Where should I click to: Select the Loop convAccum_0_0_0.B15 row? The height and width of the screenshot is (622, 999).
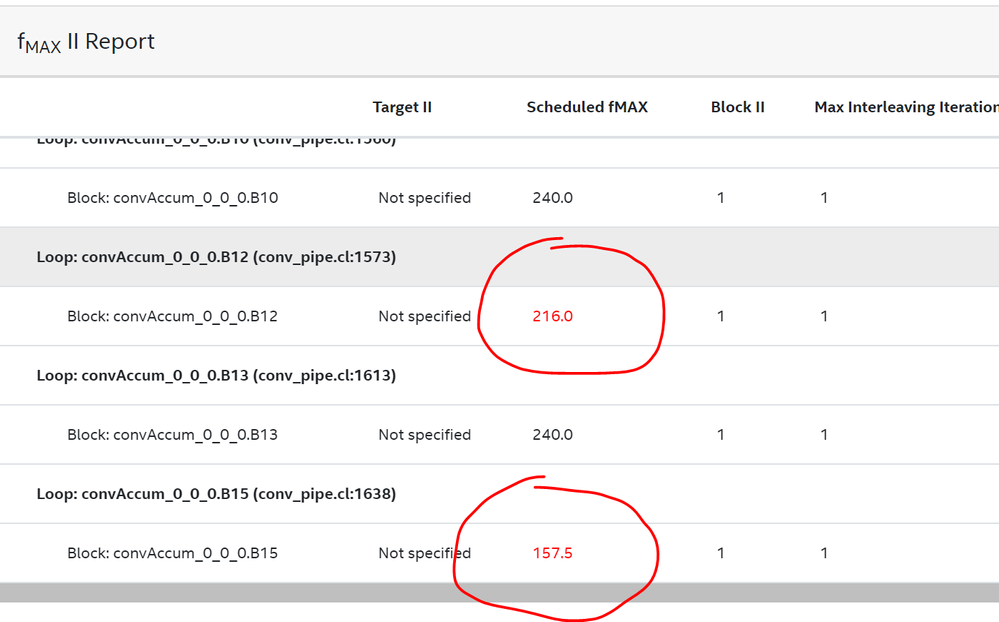(x=216, y=494)
